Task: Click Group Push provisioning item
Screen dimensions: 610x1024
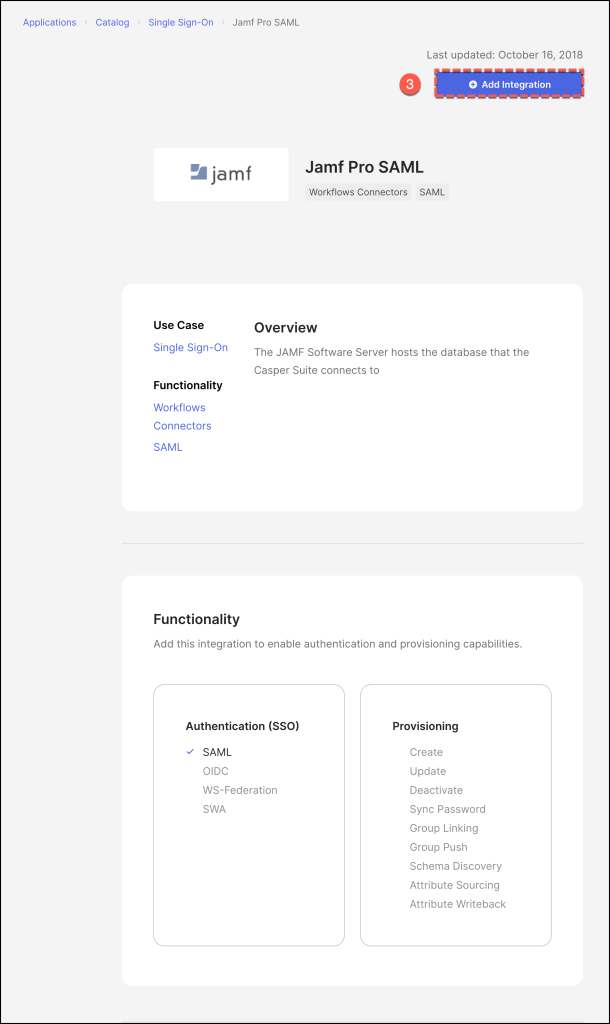Action: click(438, 847)
